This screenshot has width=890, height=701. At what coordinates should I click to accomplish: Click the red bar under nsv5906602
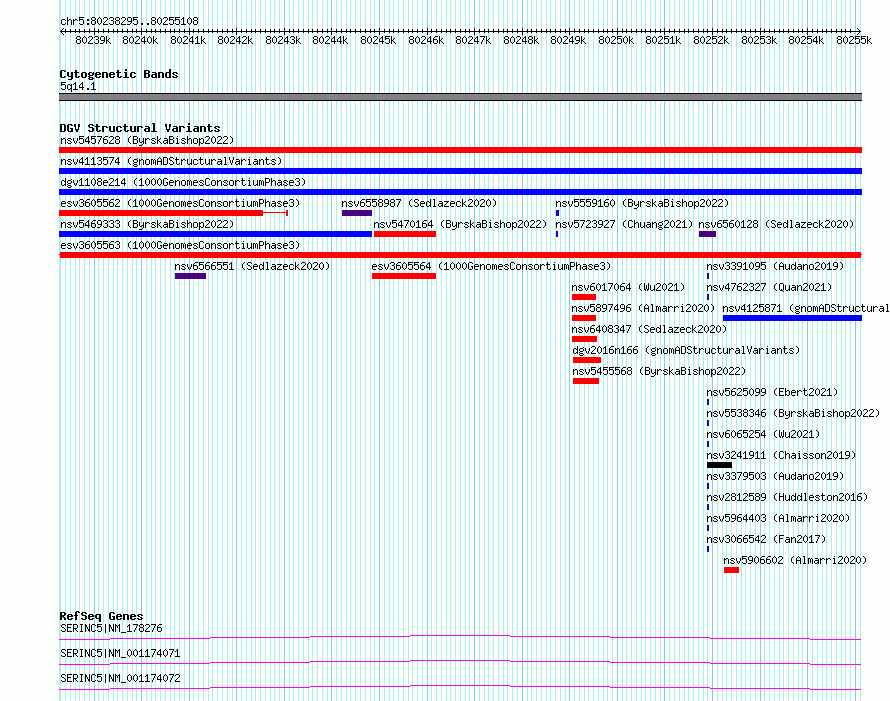tap(732, 570)
